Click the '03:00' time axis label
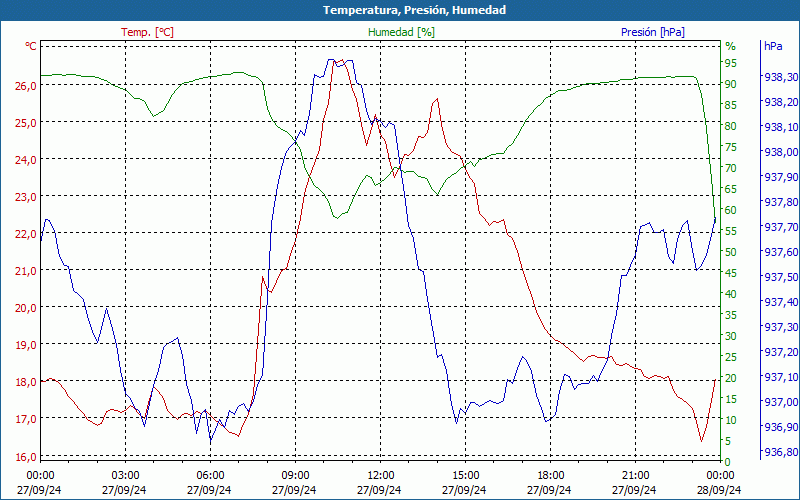Screen dimensions: 800x500 click(126, 476)
